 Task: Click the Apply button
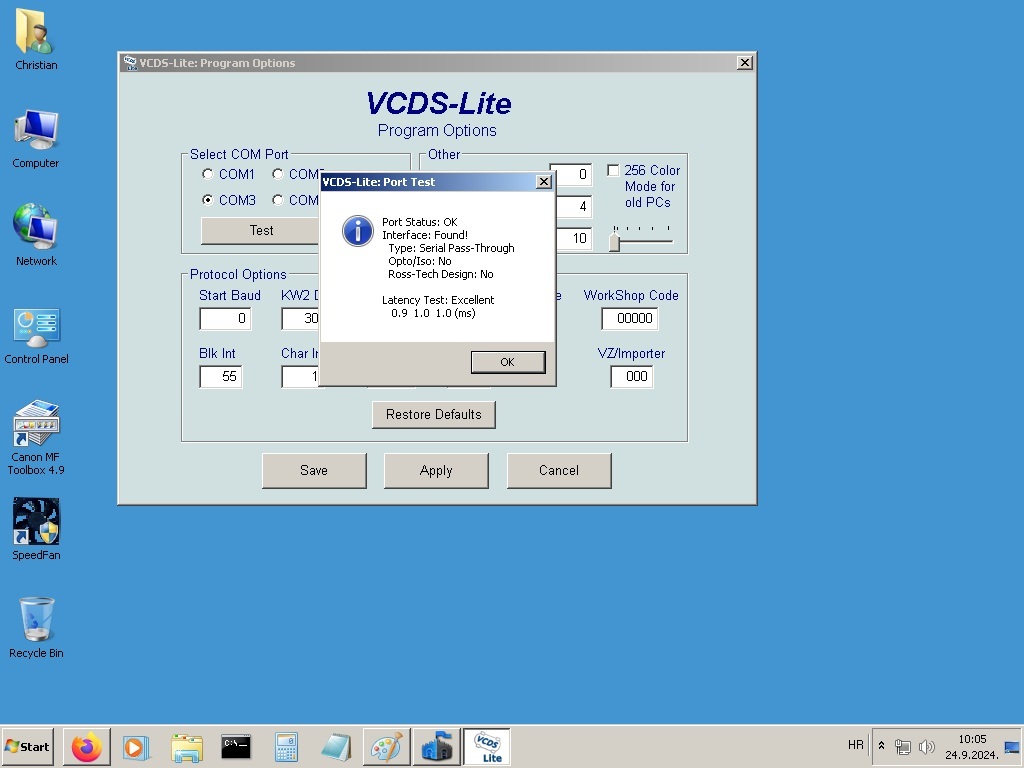(436, 471)
